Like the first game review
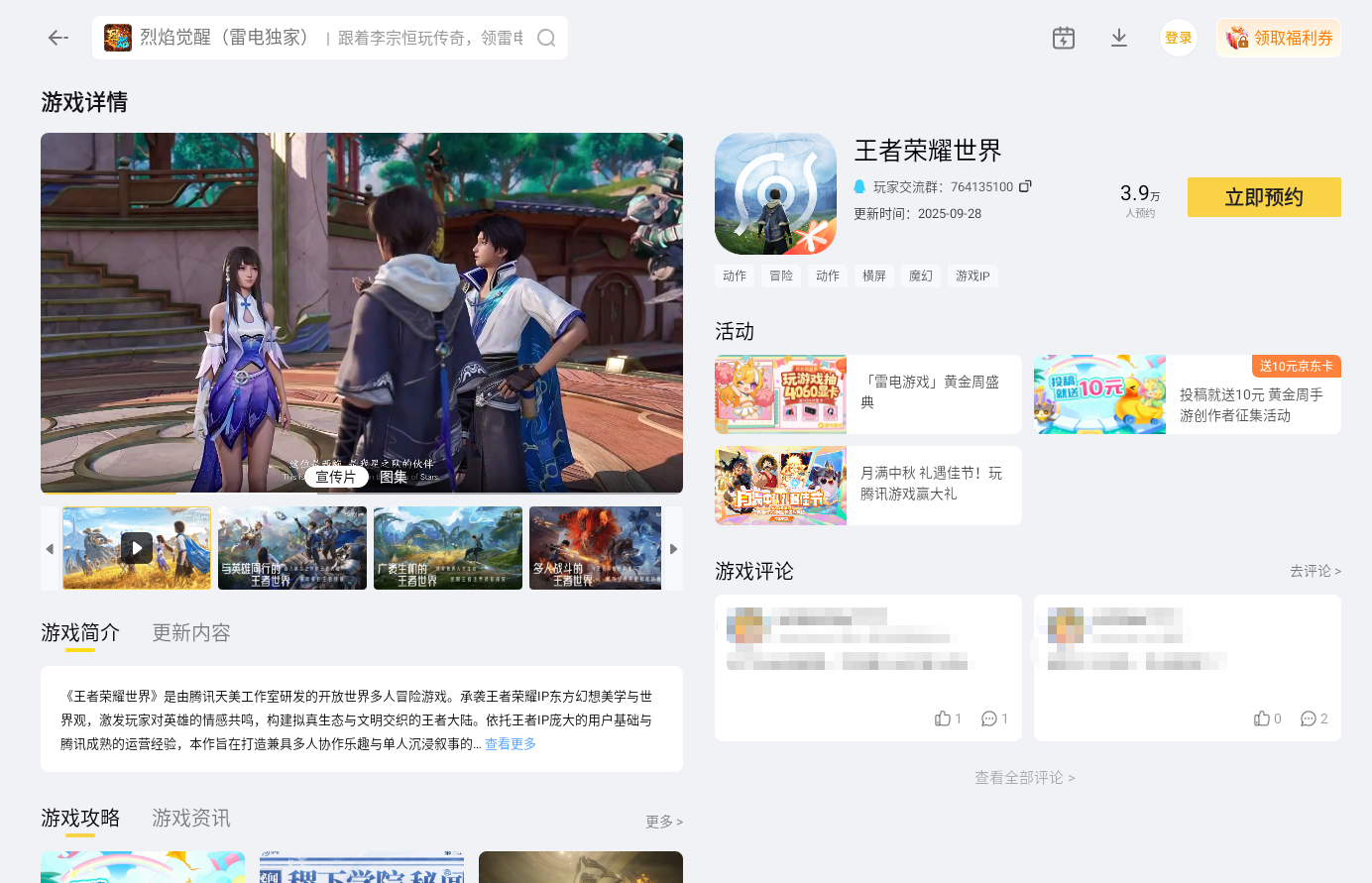 pyautogui.click(x=942, y=717)
